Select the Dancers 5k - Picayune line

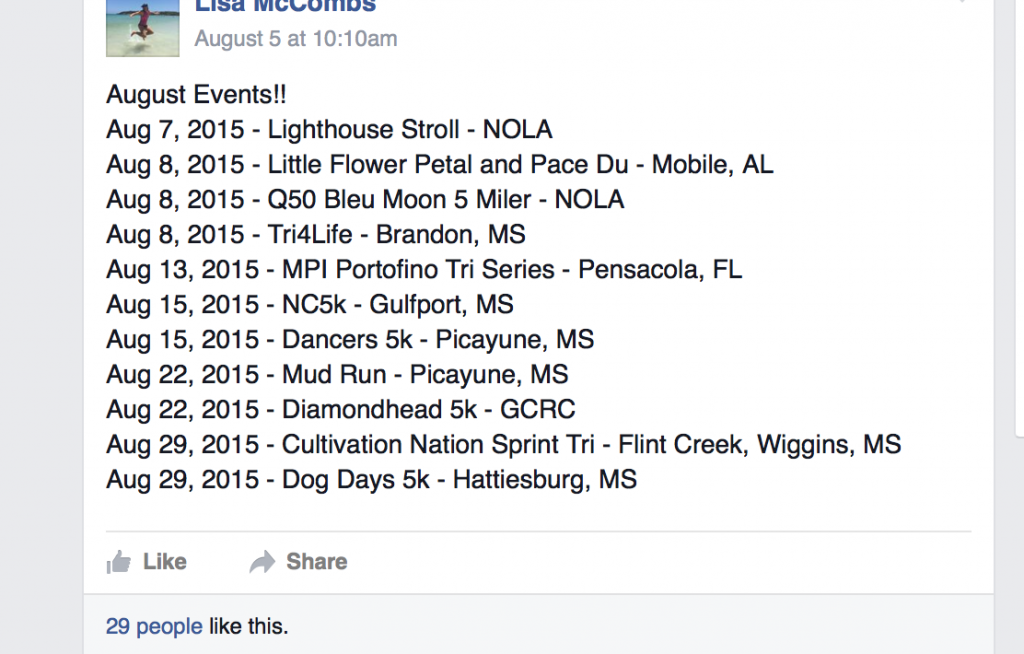(x=350, y=340)
